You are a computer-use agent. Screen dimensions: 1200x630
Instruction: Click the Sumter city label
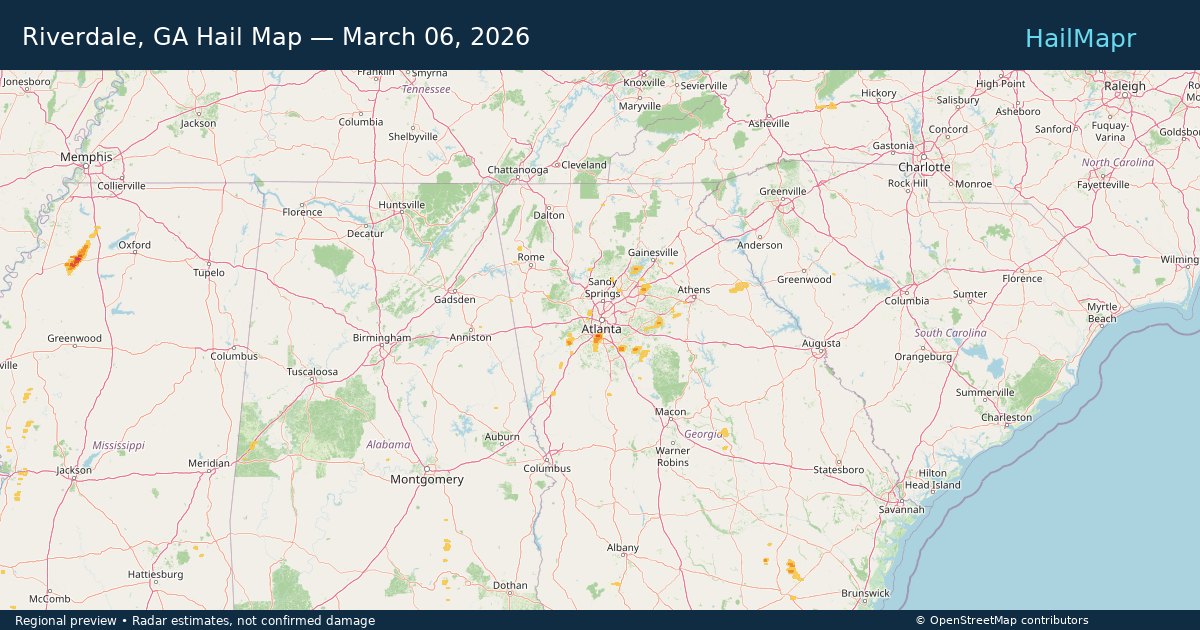[970, 294]
